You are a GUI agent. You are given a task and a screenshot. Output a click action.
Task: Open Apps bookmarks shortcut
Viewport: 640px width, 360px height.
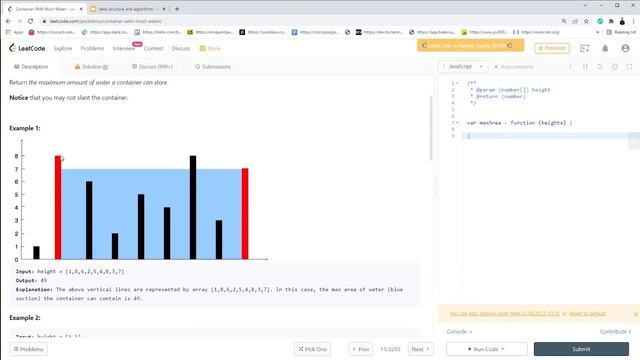point(15,32)
